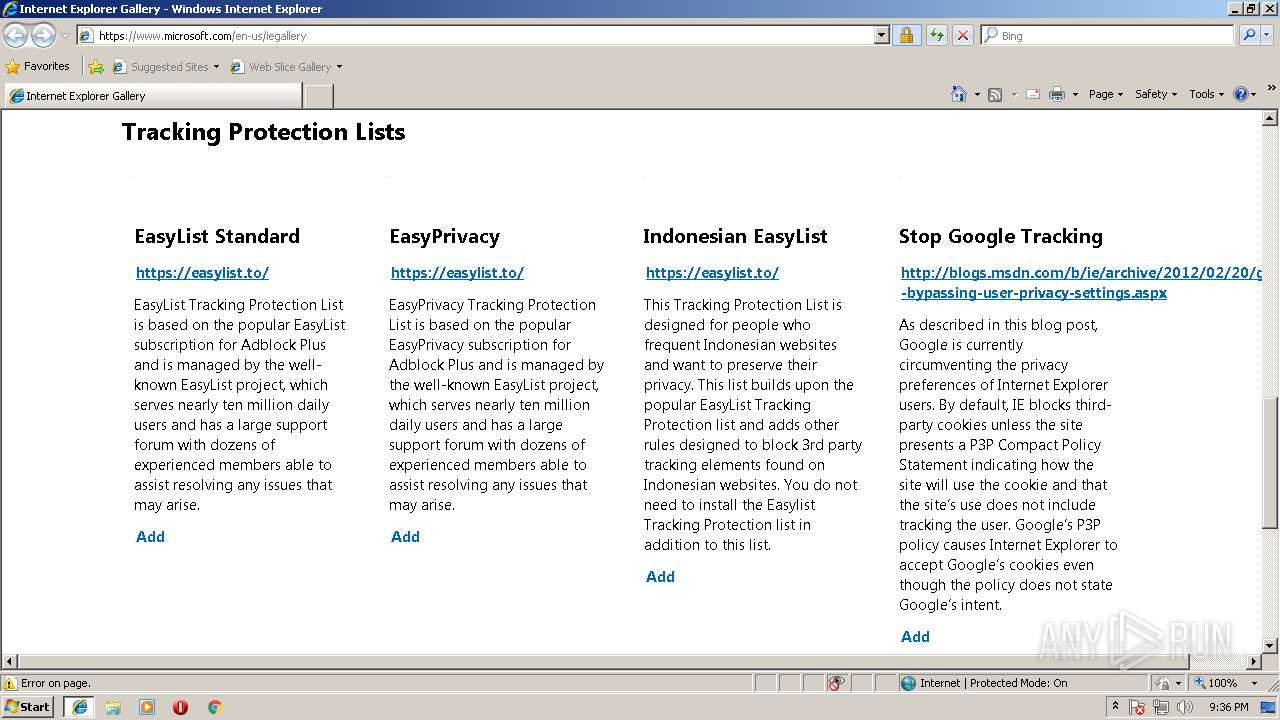Open the address bar URL dropdown
This screenshot has width=1280, height=720.
click(x=881, y=35)
